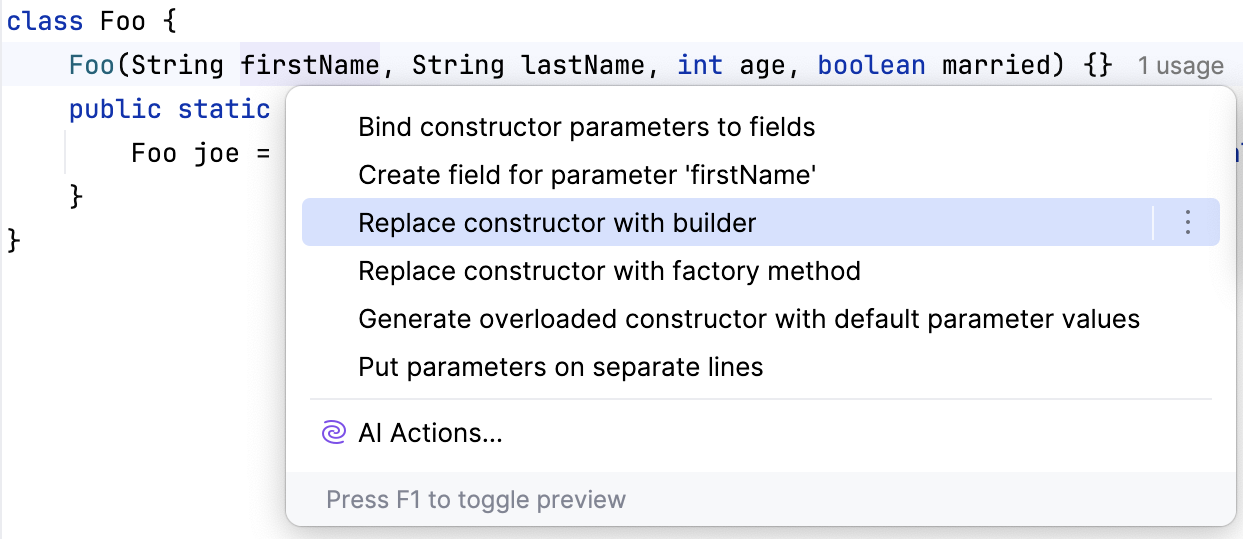Click the "Press F1 to toggle preview" hint
This screenshot has height=539, width=1243.
476,499
